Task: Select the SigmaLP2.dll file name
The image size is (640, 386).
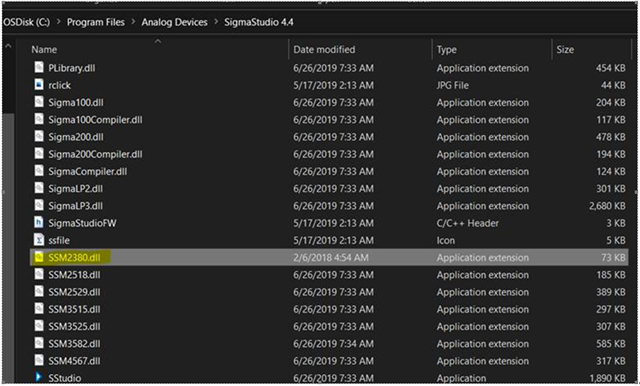Action: point(75,189)
